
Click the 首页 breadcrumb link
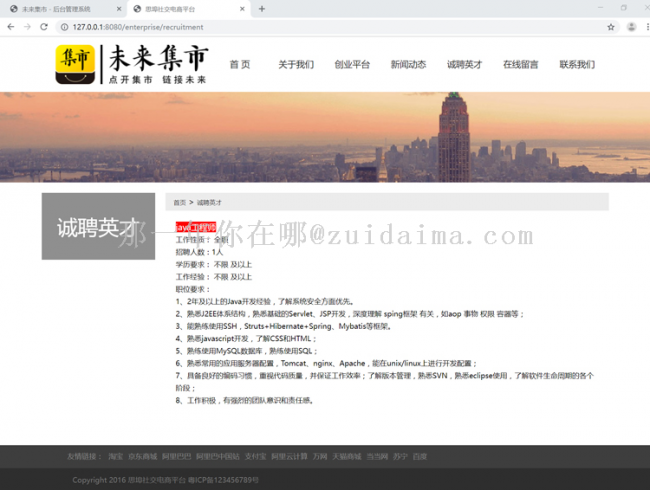coord(180,202)
